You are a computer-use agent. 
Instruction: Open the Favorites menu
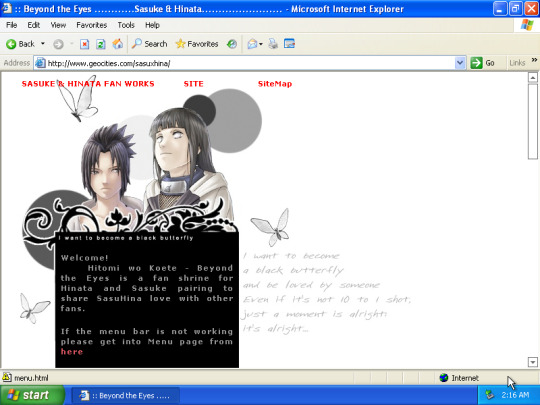click(x=92, y=25)
